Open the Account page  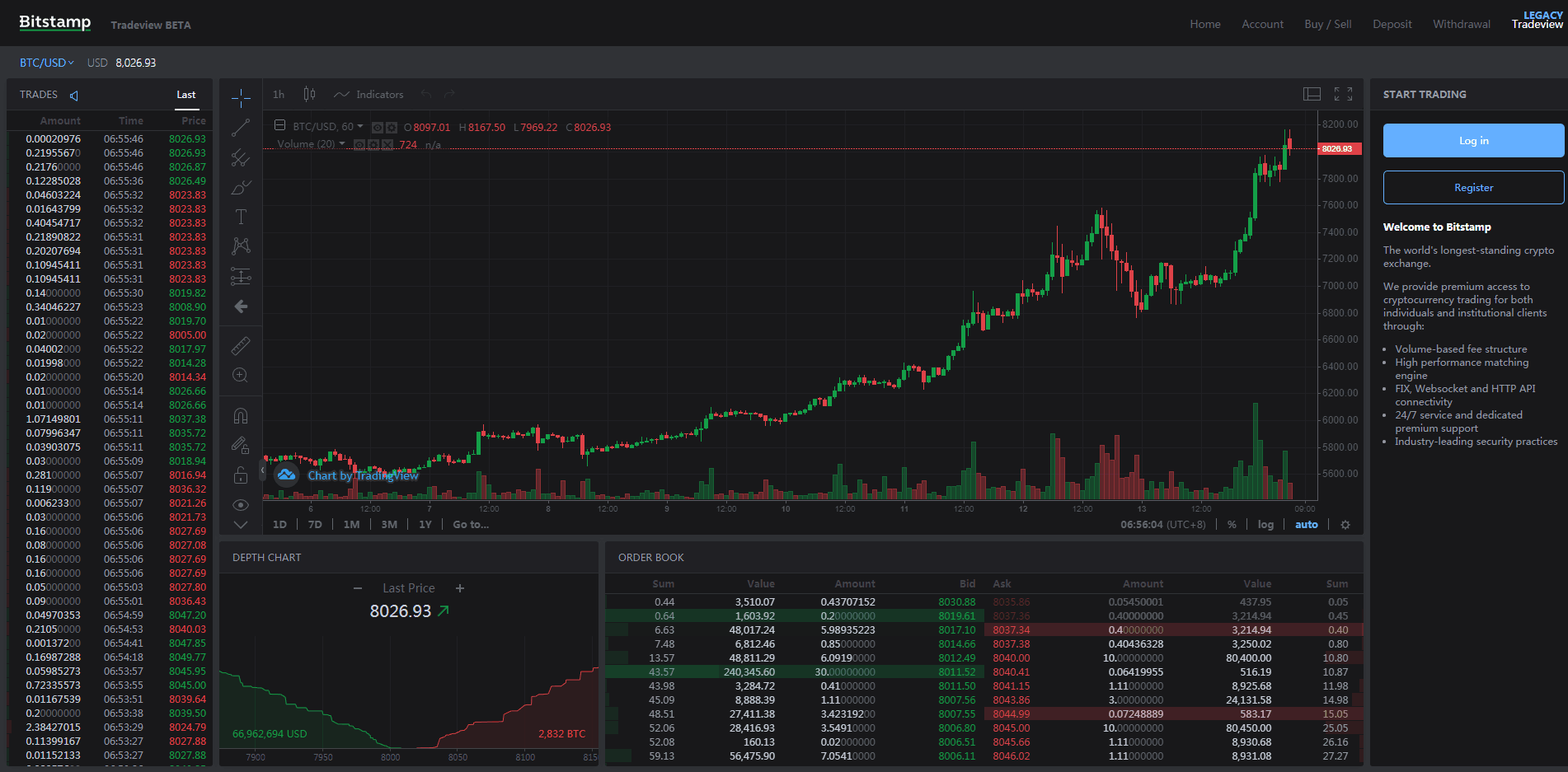point(1262,25)
